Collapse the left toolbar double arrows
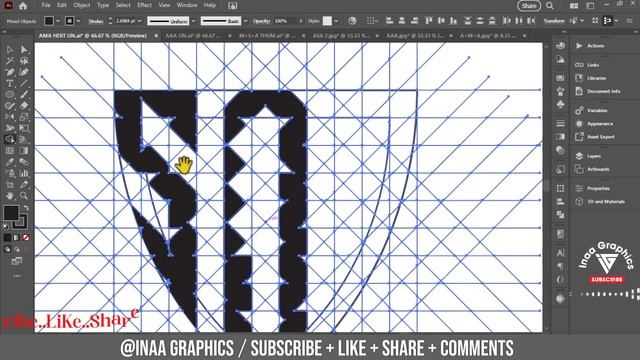640x360 pixels. pos(5,31)
